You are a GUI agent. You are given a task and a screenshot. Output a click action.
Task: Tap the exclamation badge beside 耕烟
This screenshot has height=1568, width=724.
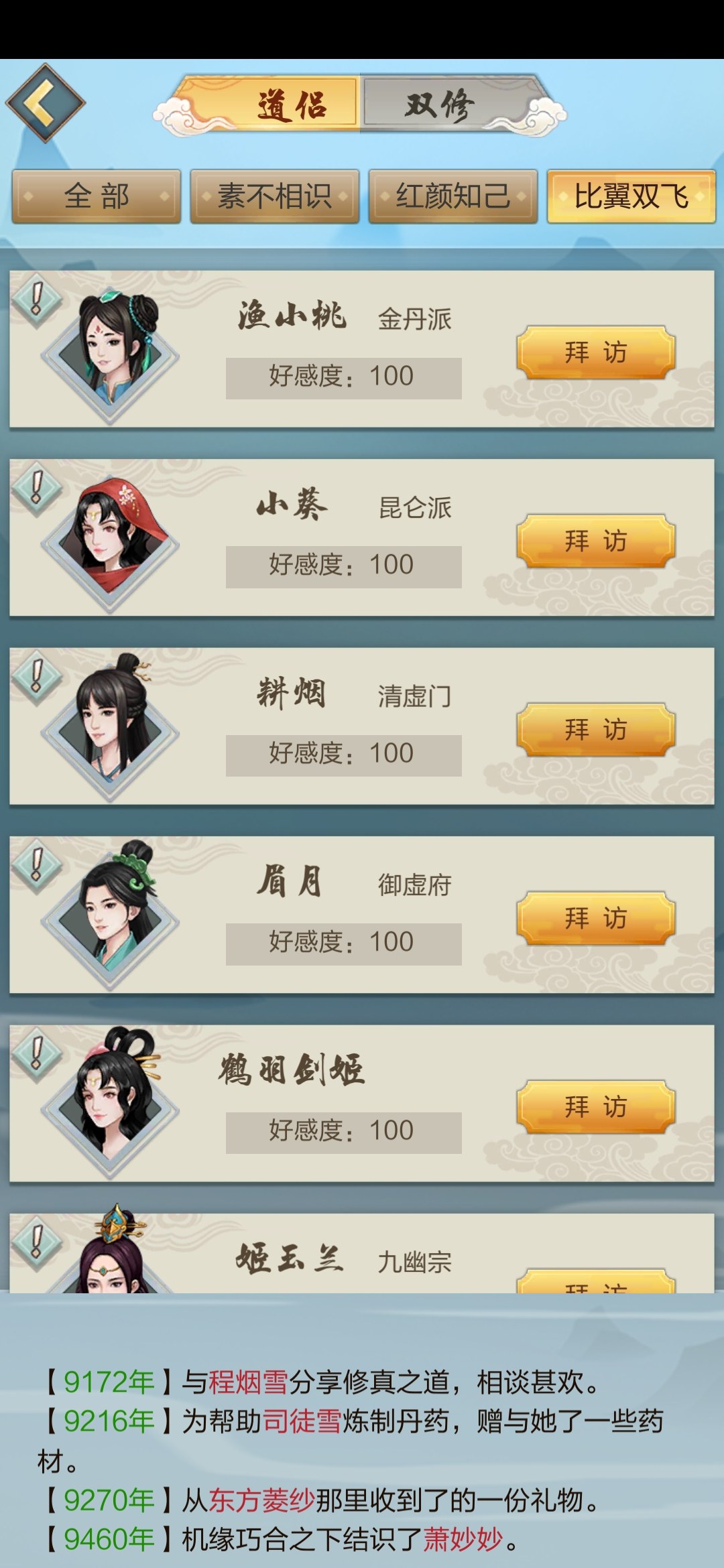[x=37, y=676]
